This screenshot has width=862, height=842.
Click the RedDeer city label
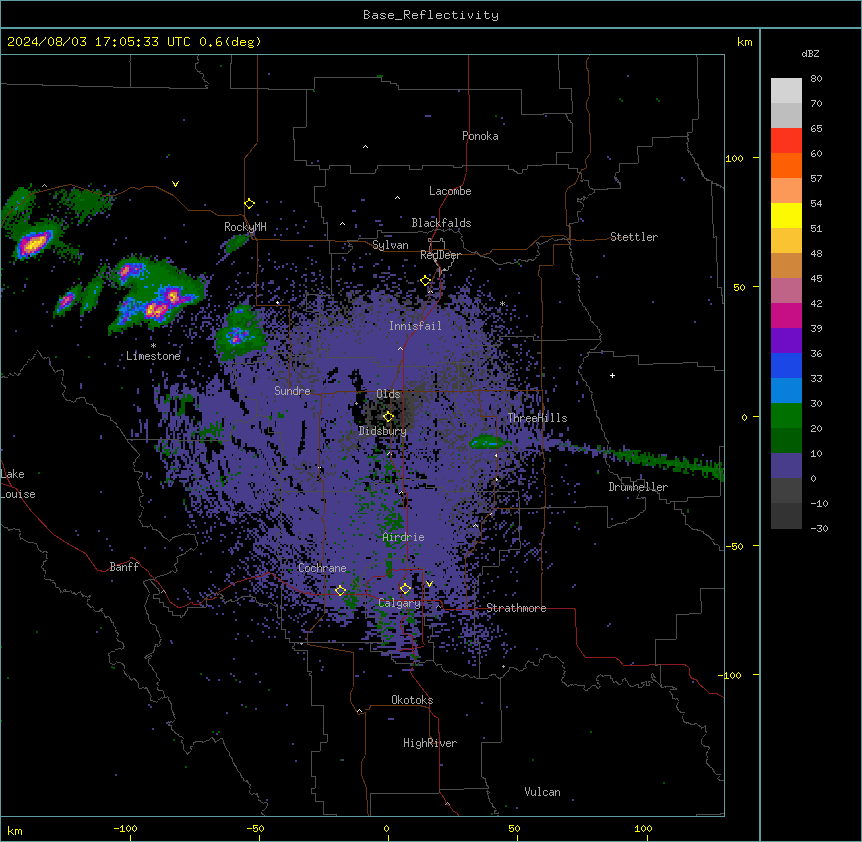click(440, 255)
